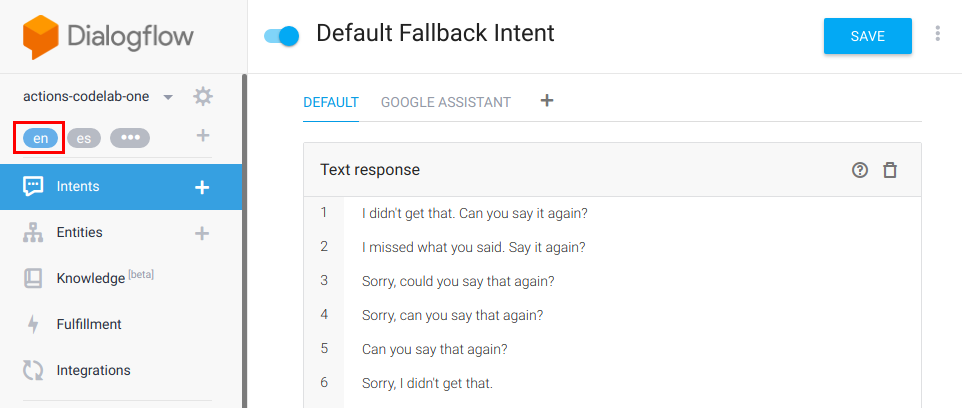Select the DEFAULT response tab
This screenshot has width=962, height=408.
tap(331, 102)
